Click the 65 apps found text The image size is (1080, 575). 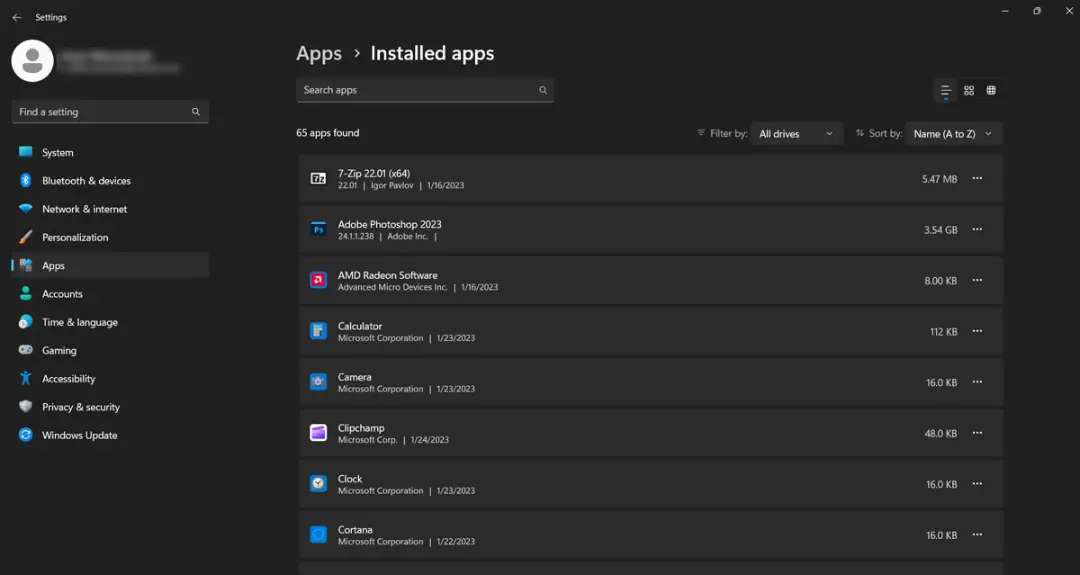click(x=328, y=133)
